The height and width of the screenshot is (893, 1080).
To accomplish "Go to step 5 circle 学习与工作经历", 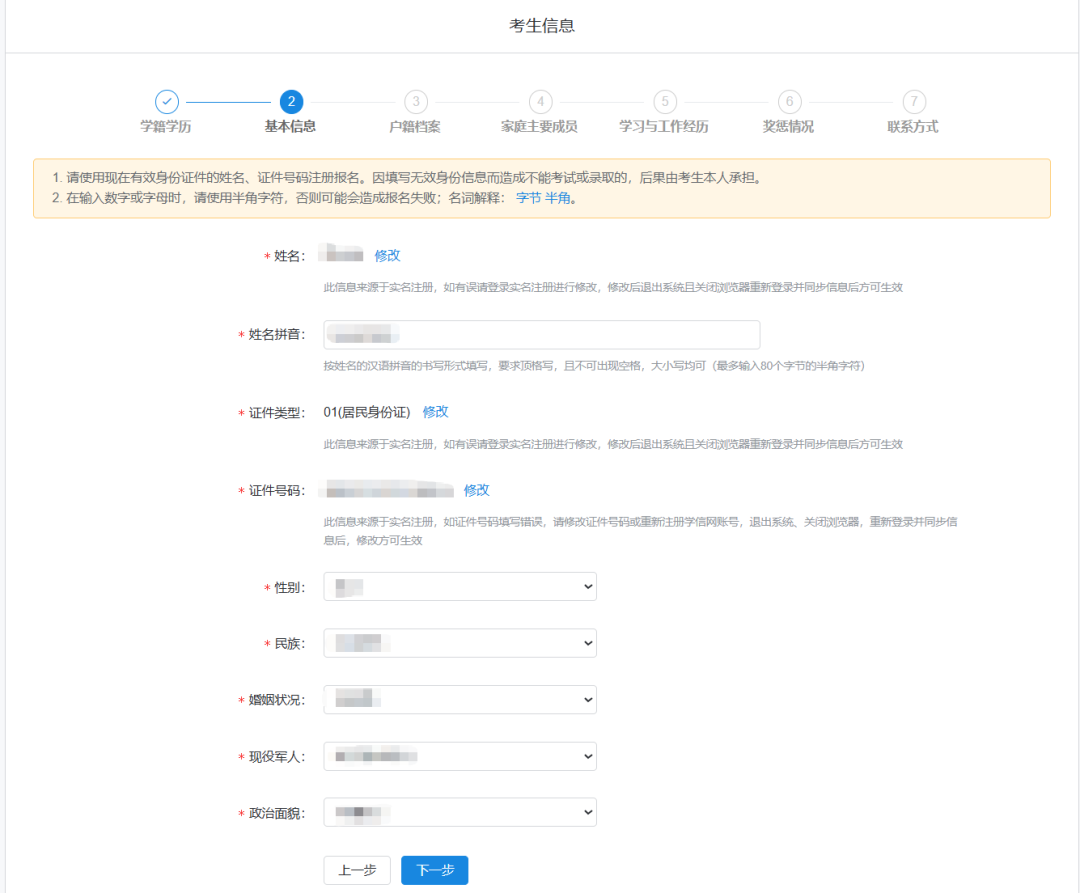I will [x=665, y=102].
